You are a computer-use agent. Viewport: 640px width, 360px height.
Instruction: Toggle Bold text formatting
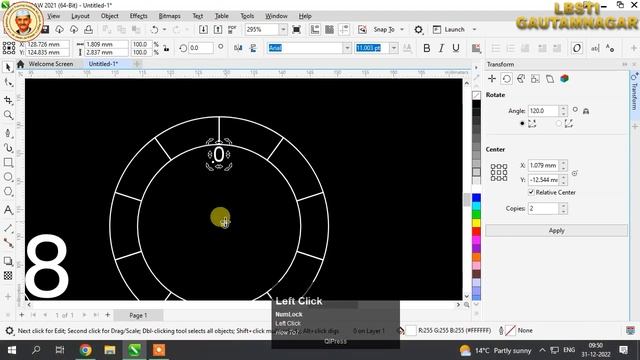[427, 48]
